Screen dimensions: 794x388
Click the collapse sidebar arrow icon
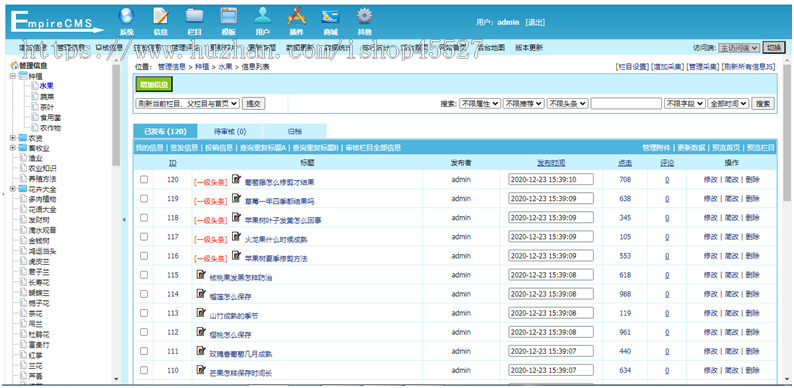coord(125,219)
